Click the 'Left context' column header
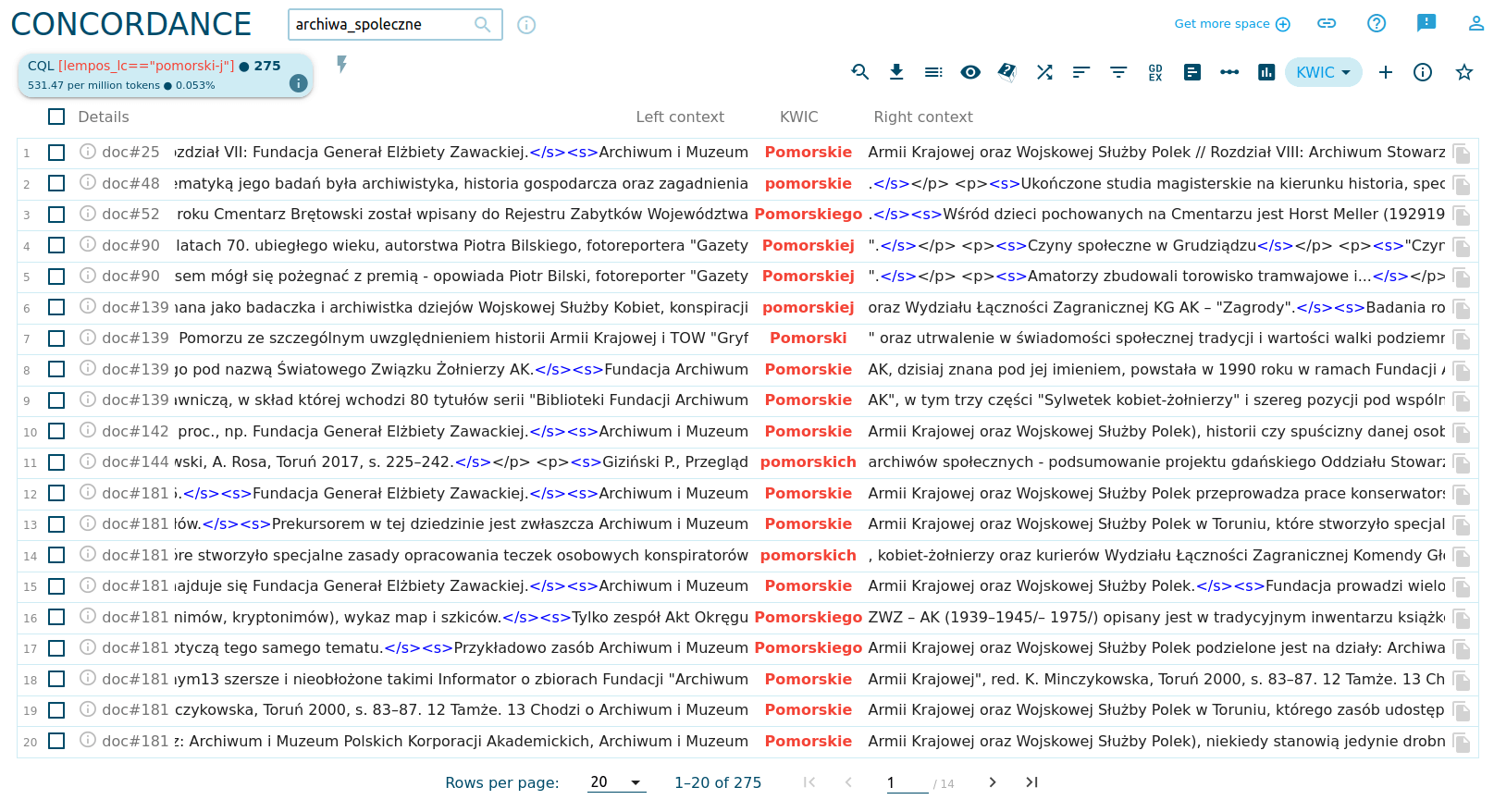The height and width of the screenshot is (812, 1494). (x=680, y=117)
